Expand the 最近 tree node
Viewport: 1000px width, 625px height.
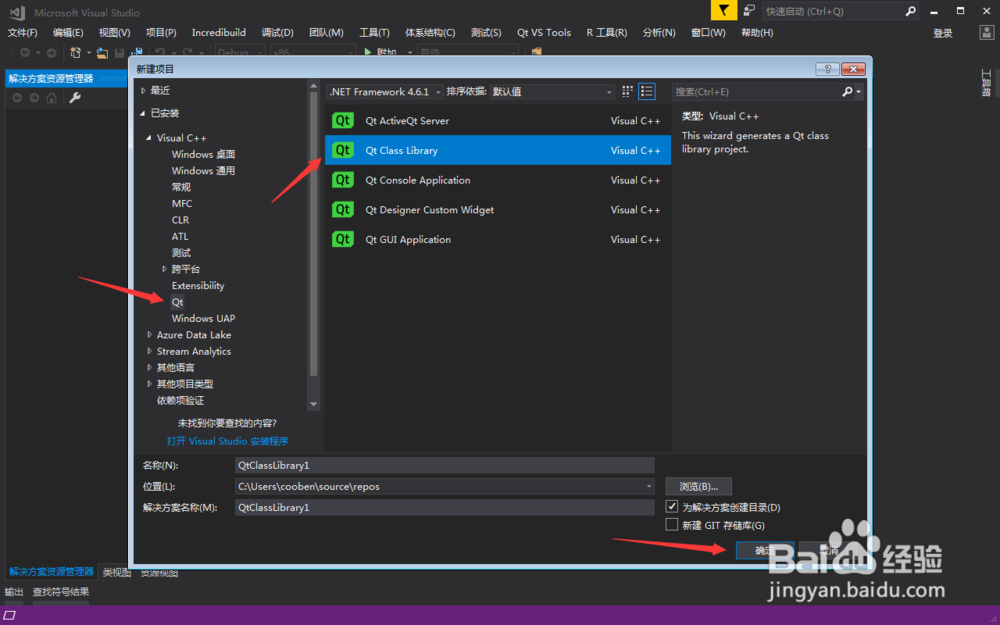(x=143, y=91)
